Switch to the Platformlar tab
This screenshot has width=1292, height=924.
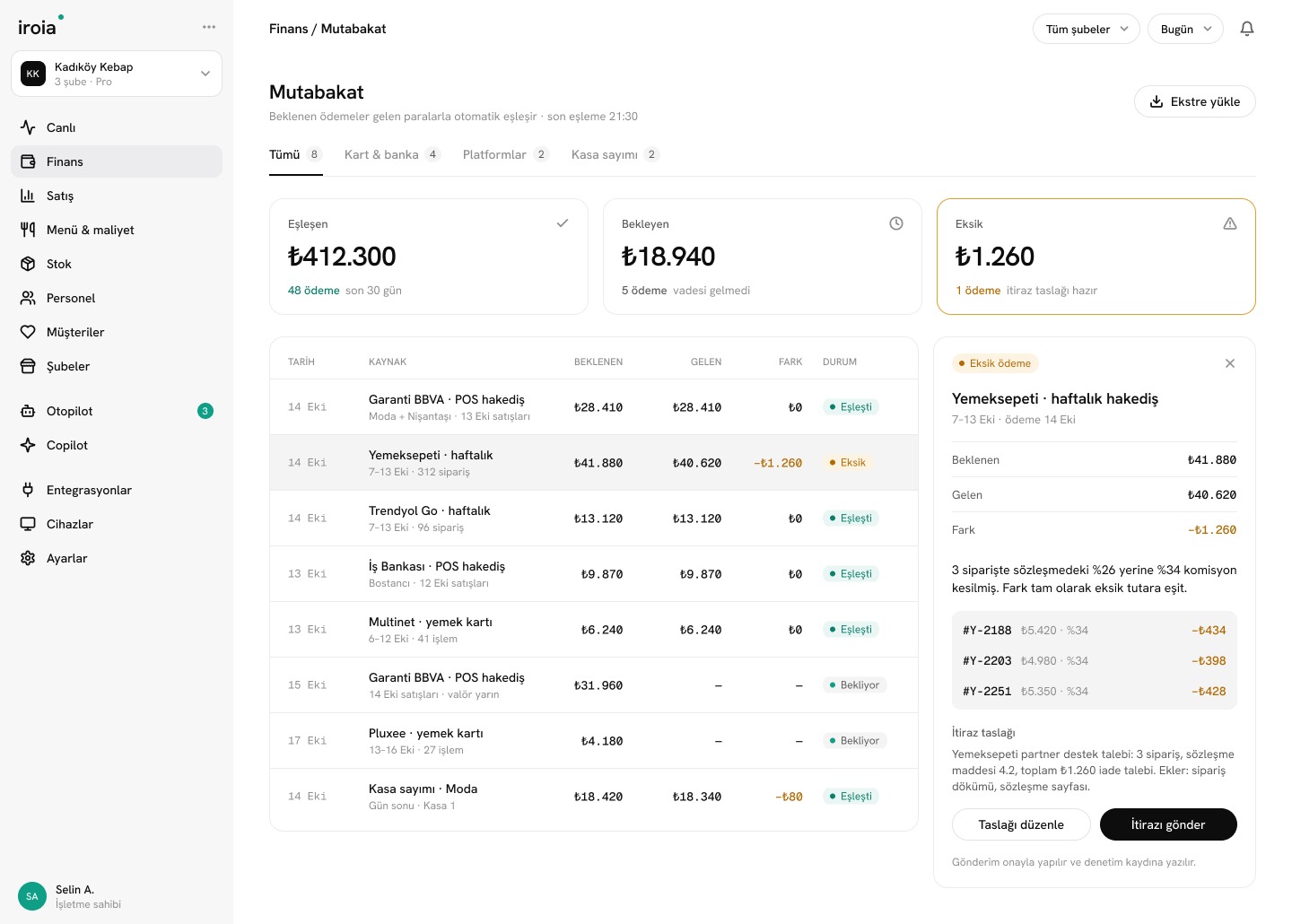point(506,154)
